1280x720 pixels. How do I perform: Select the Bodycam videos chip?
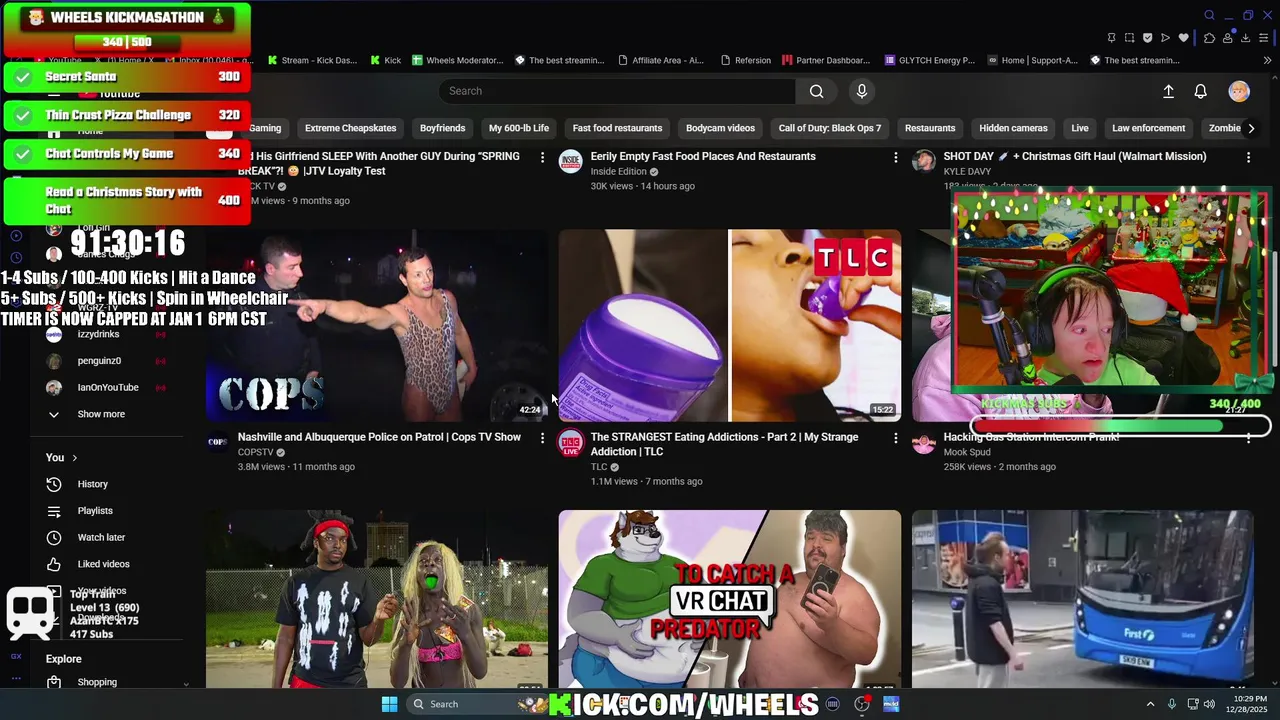720,128
